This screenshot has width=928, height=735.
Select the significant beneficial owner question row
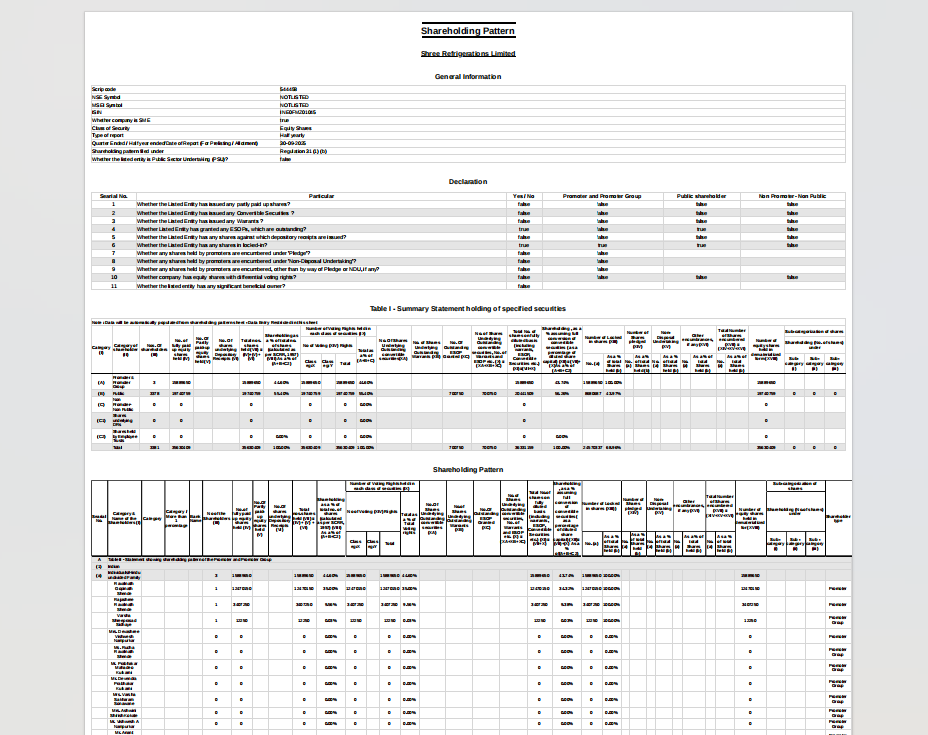click(211, 286)
